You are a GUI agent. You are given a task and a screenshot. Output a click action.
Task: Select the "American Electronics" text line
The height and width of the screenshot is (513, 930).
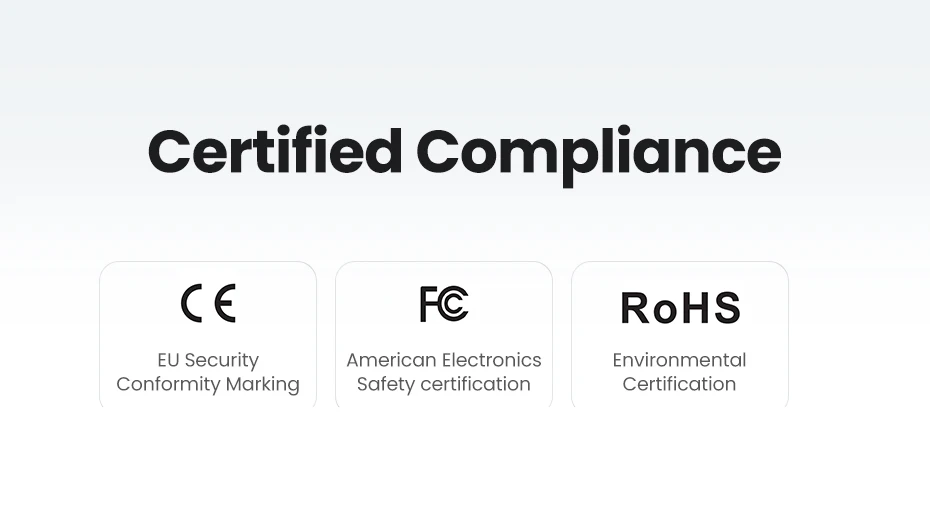[444, 360]
